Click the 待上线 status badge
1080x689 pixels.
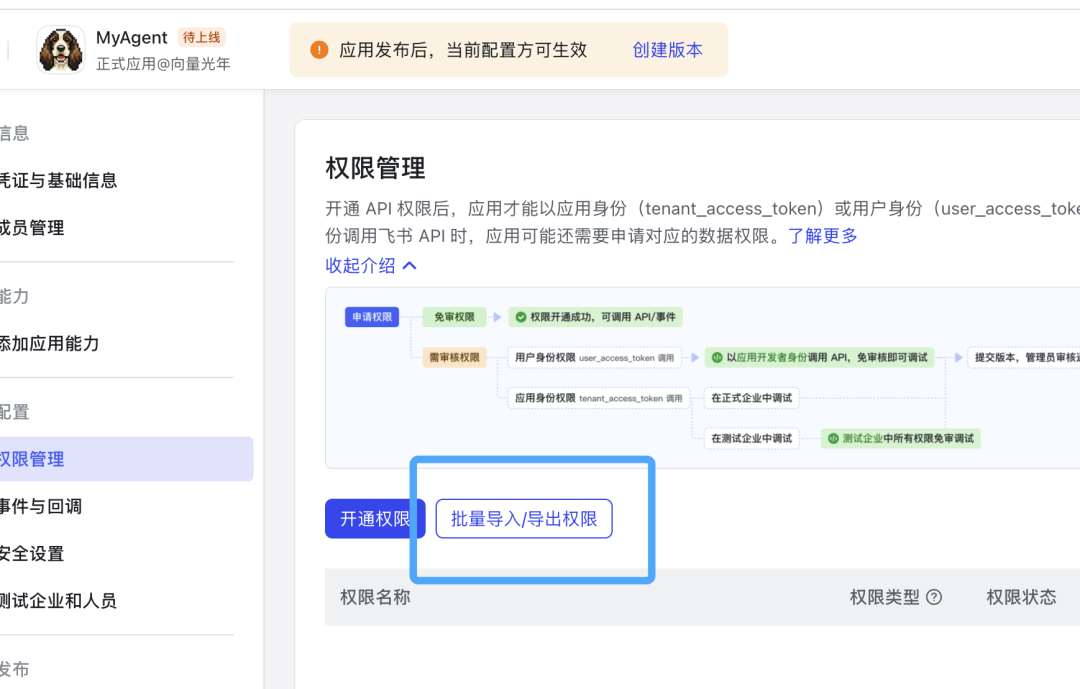coord(200,37)
